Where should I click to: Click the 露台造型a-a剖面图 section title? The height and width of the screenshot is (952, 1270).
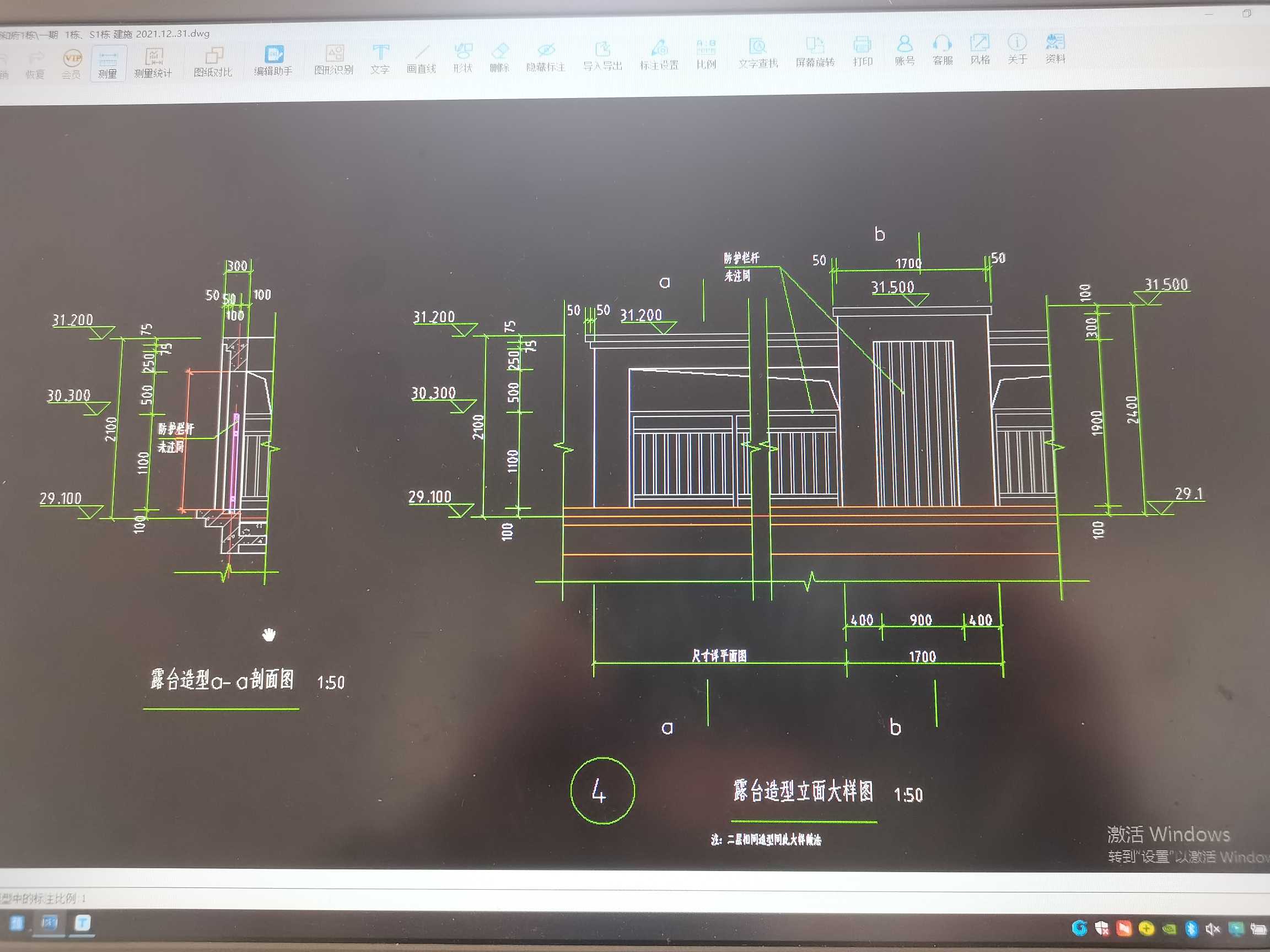222,679
